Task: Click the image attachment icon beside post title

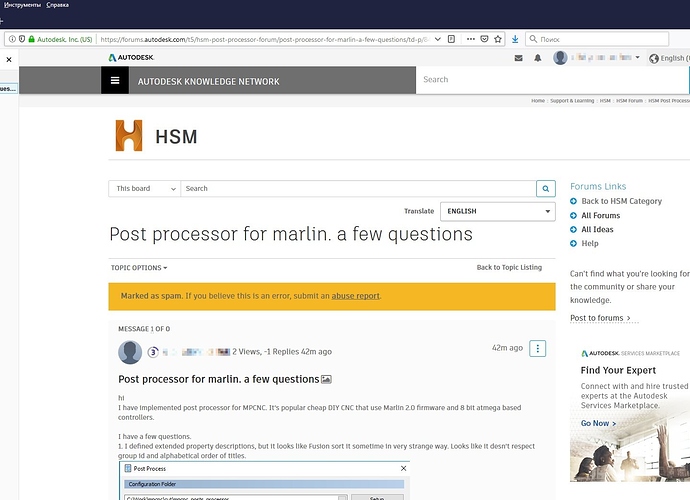Action: click(326, 380)
